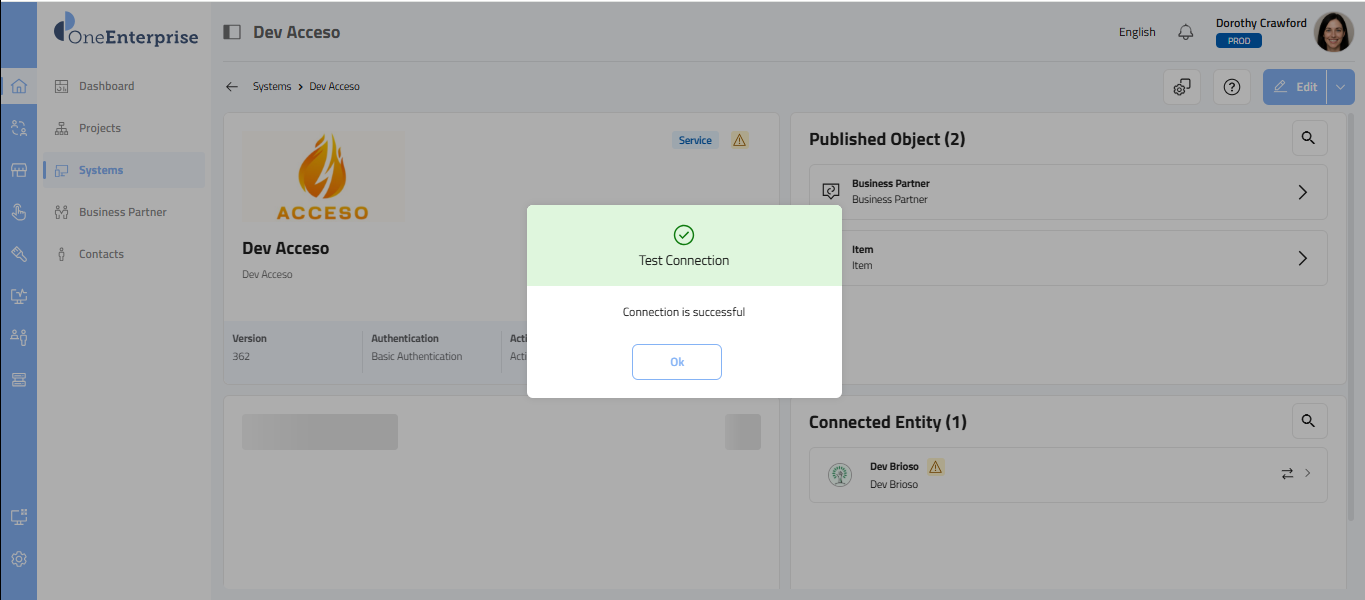Viewport: 1365px width, 600px height.
Task: Open Dorothy Crawford profile avatar
Action: tap(1333, 32)
